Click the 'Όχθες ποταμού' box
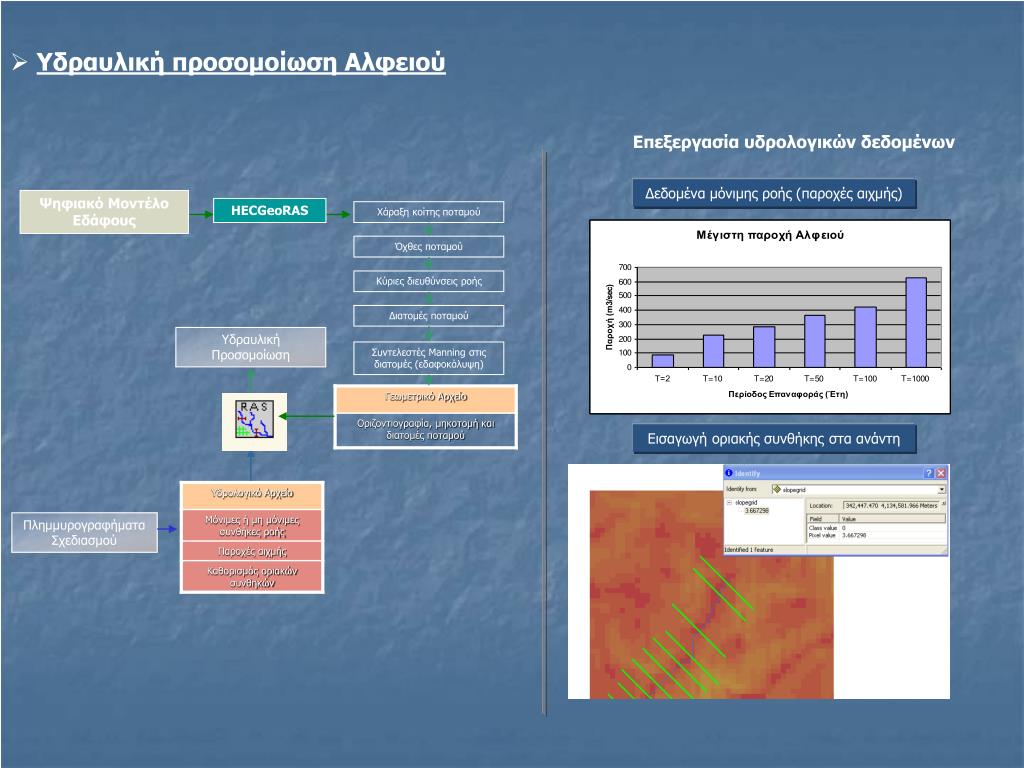Viewport: 1024px width, 768px height. point(428,246)
